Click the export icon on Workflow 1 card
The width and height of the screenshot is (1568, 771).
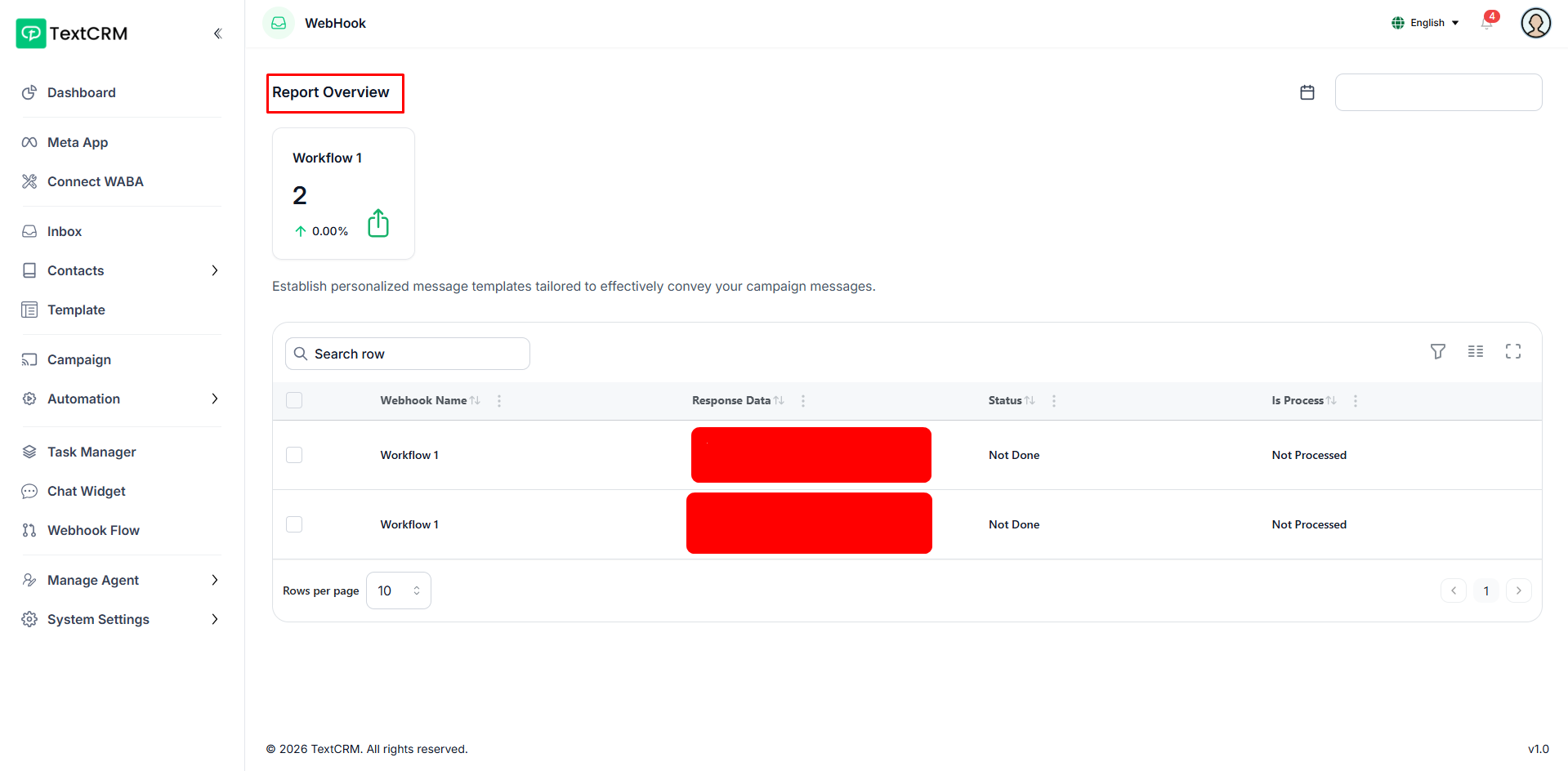[x=378, y=223]
